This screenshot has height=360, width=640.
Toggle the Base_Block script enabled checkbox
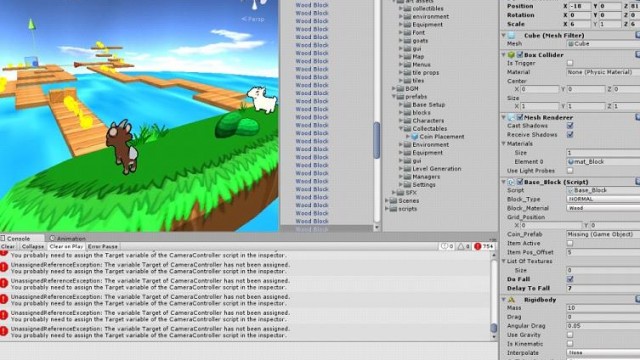(x=520, y=182)
